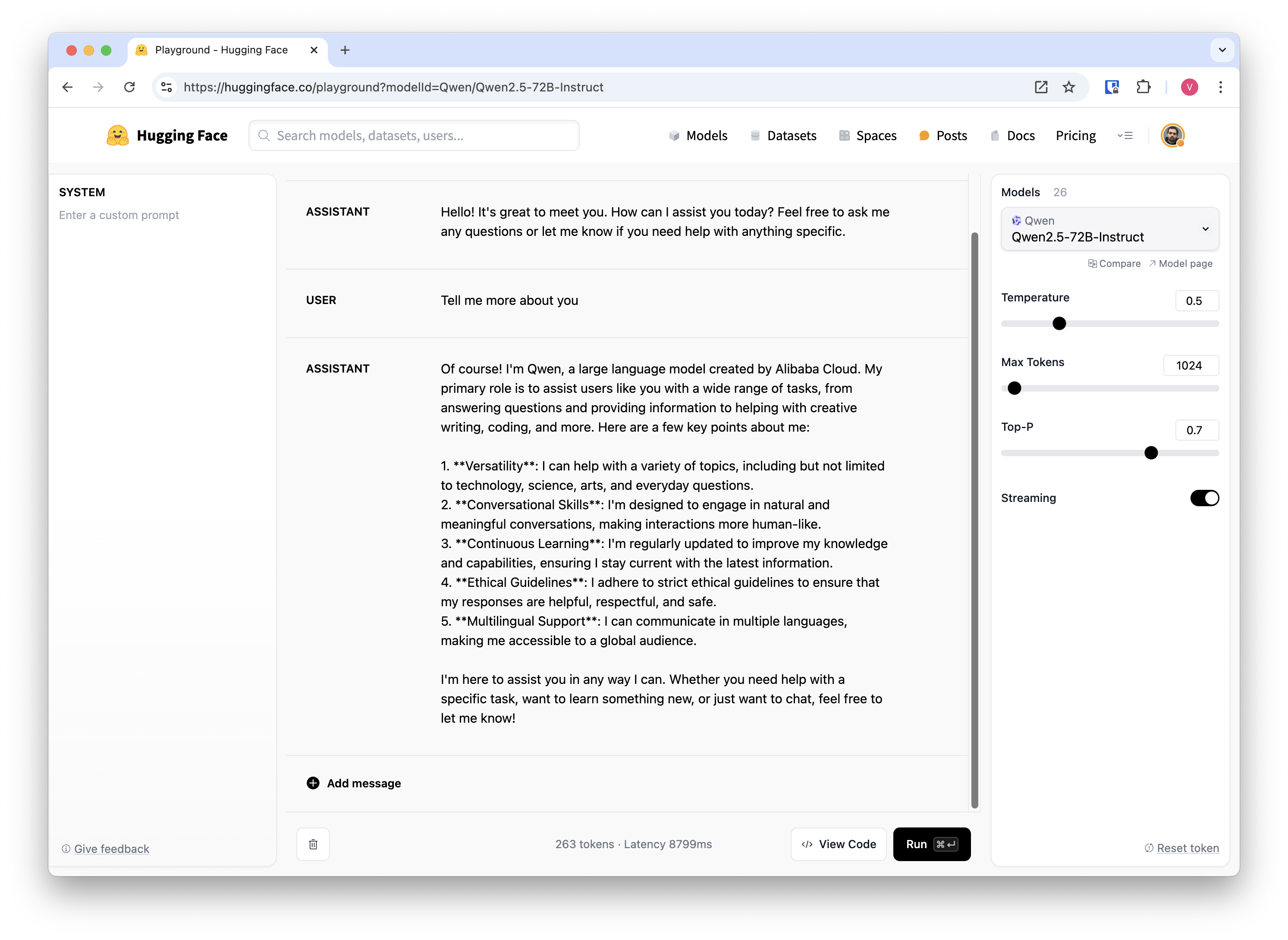The height and width of the screenshot is (940, 1288).
Task: Focus the system custom prompt field
Action: coord(162,215)
